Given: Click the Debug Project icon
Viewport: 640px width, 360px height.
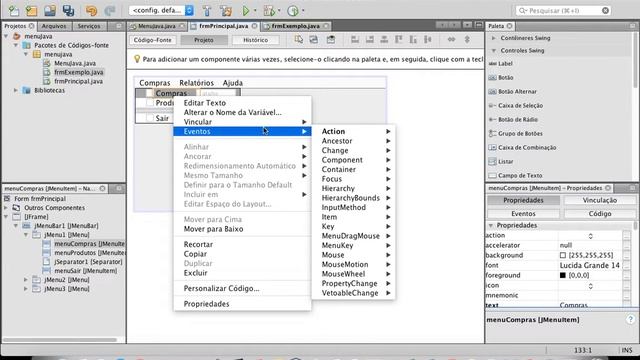Looking at the screenshot, I should point(269,11).
